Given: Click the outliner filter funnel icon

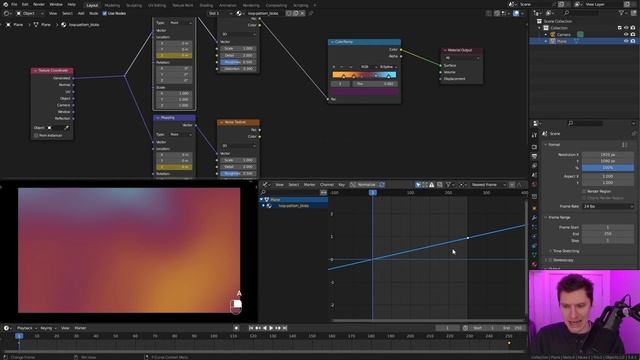Looking at the screenshot, I should pos(621,13).
